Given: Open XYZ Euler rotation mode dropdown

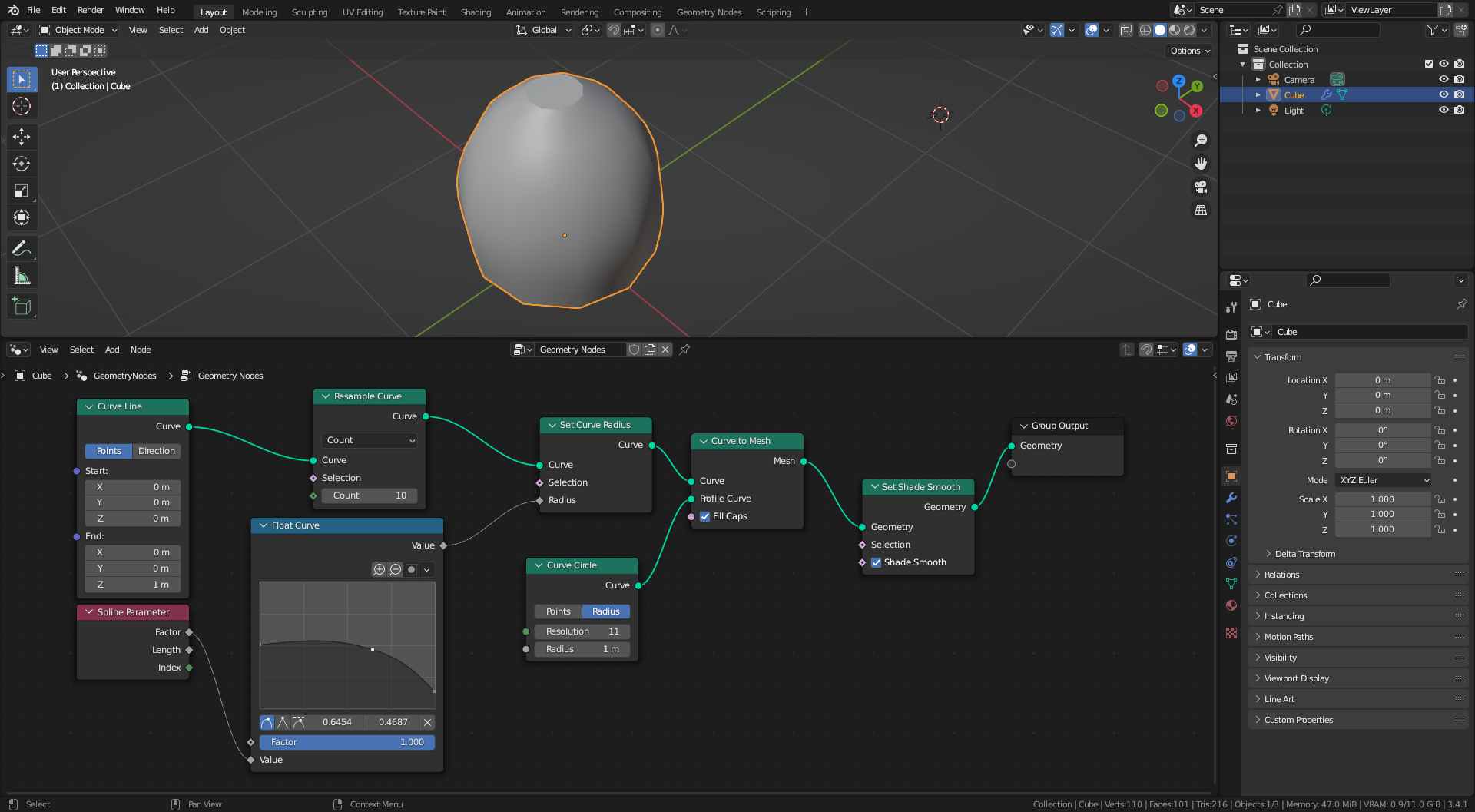Looking at the screenshot, I should click(1384, 480).
